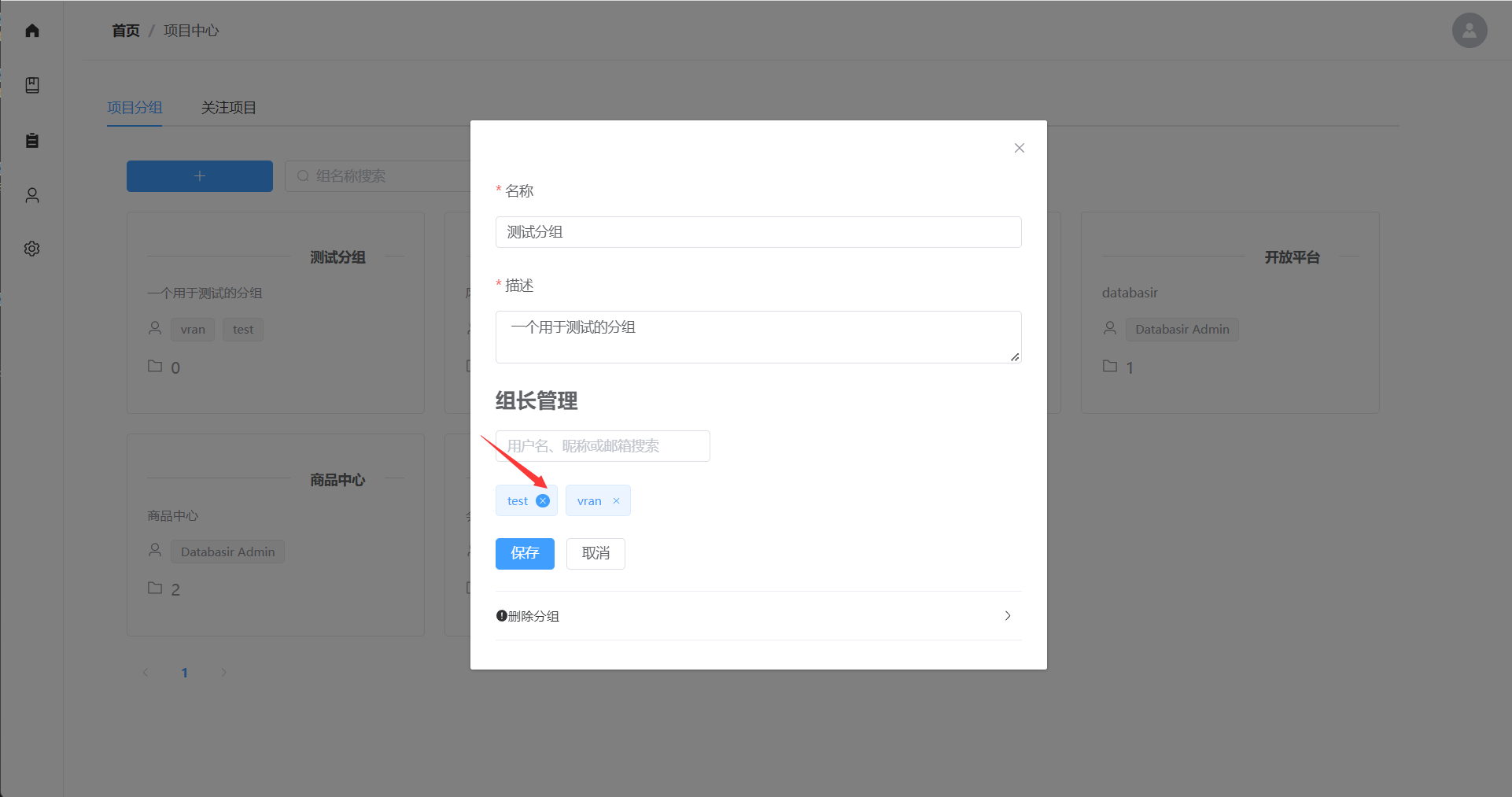Open the user management sidebar icon
Image resolution: width=1512 pixels, height=797 pixels.
(32, 195)
